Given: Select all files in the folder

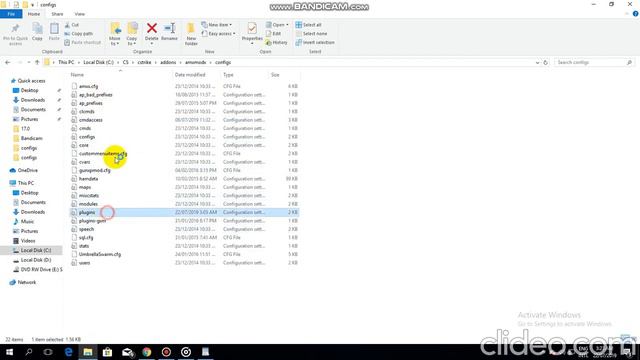Looking at the screenshot, I should point(308,25).
